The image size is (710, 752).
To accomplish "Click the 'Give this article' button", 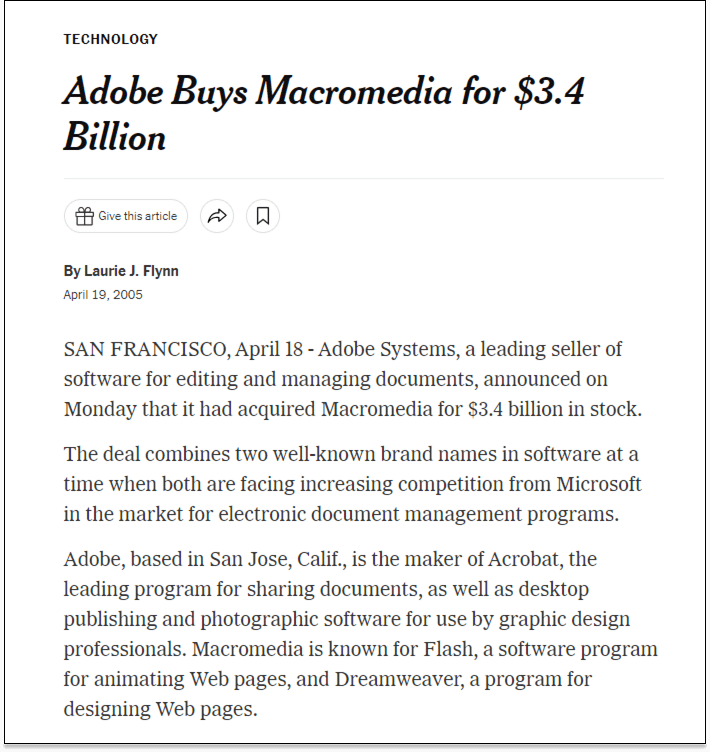I will (x=126, y=216).
